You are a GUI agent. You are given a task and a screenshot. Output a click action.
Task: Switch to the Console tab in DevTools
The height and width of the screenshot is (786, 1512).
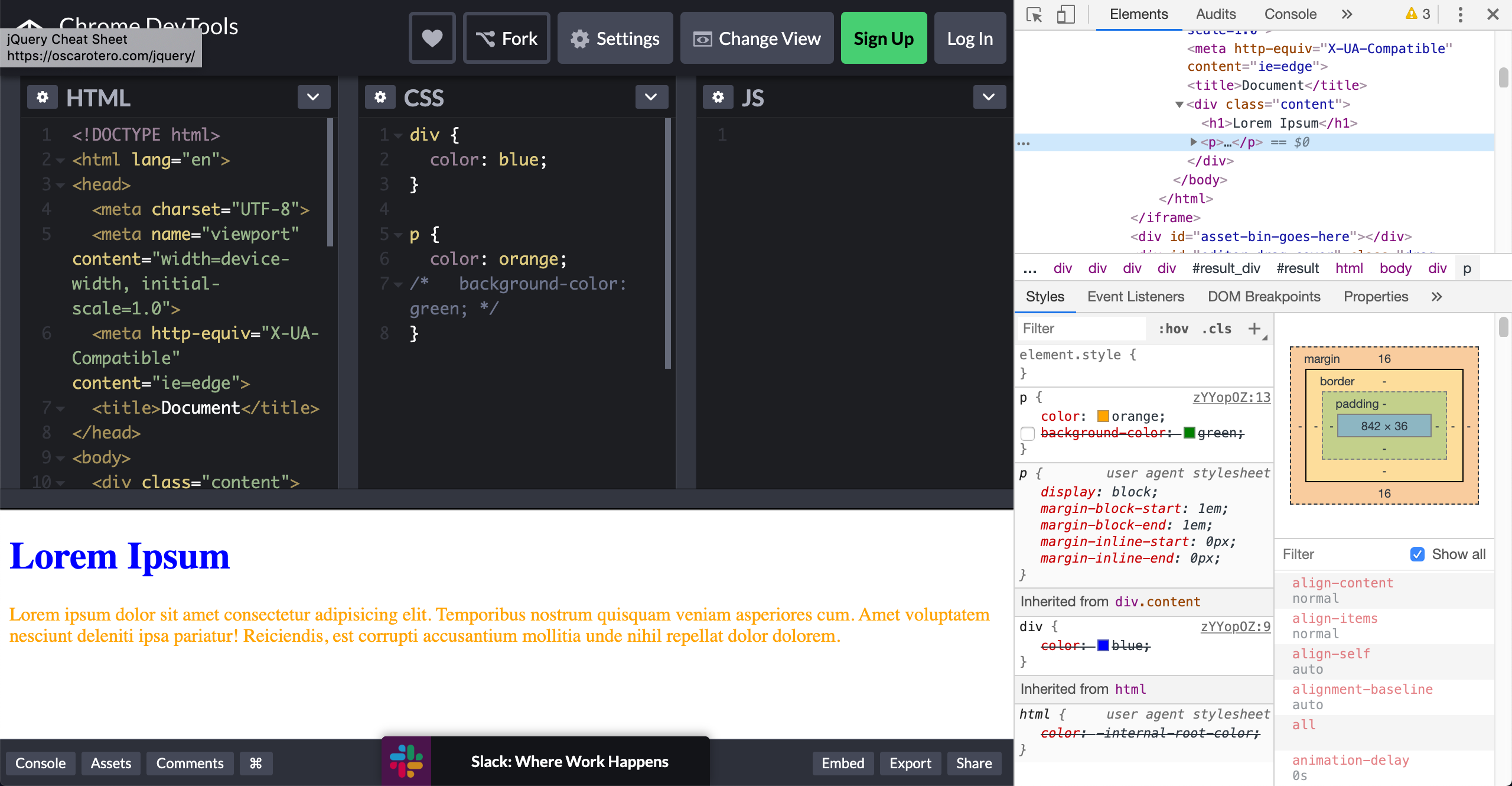pos(1290,14)
